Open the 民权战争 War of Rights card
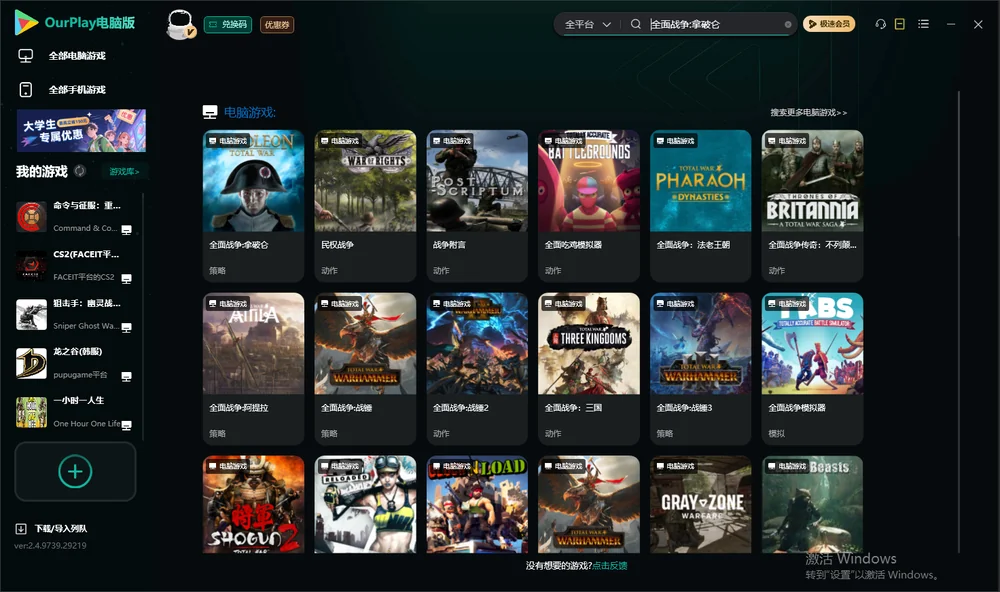Image resolution: width=1000 pixels, height=592 pixels. [365, 206]
